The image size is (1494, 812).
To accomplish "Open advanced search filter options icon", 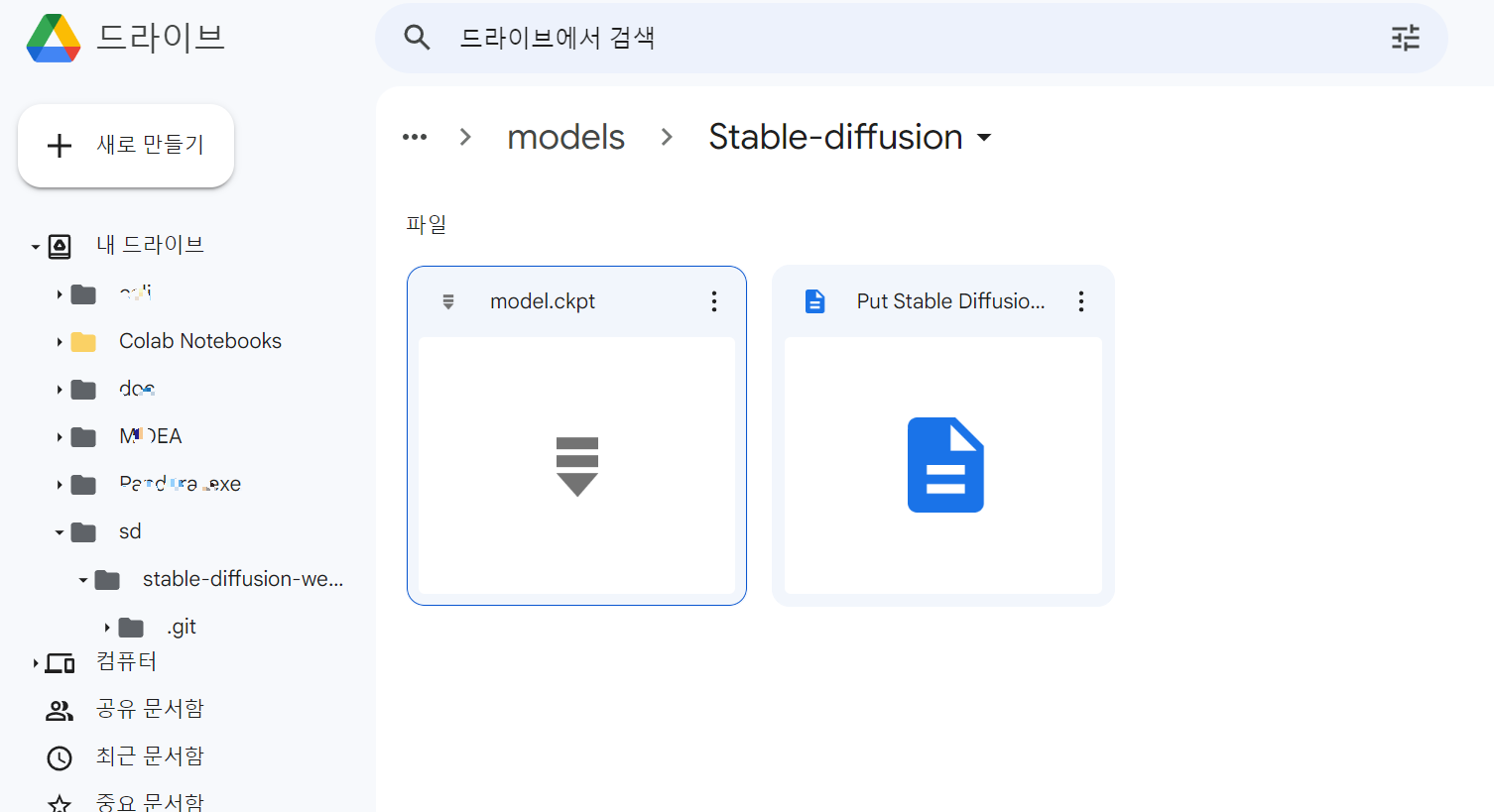I will point(1405,38).
